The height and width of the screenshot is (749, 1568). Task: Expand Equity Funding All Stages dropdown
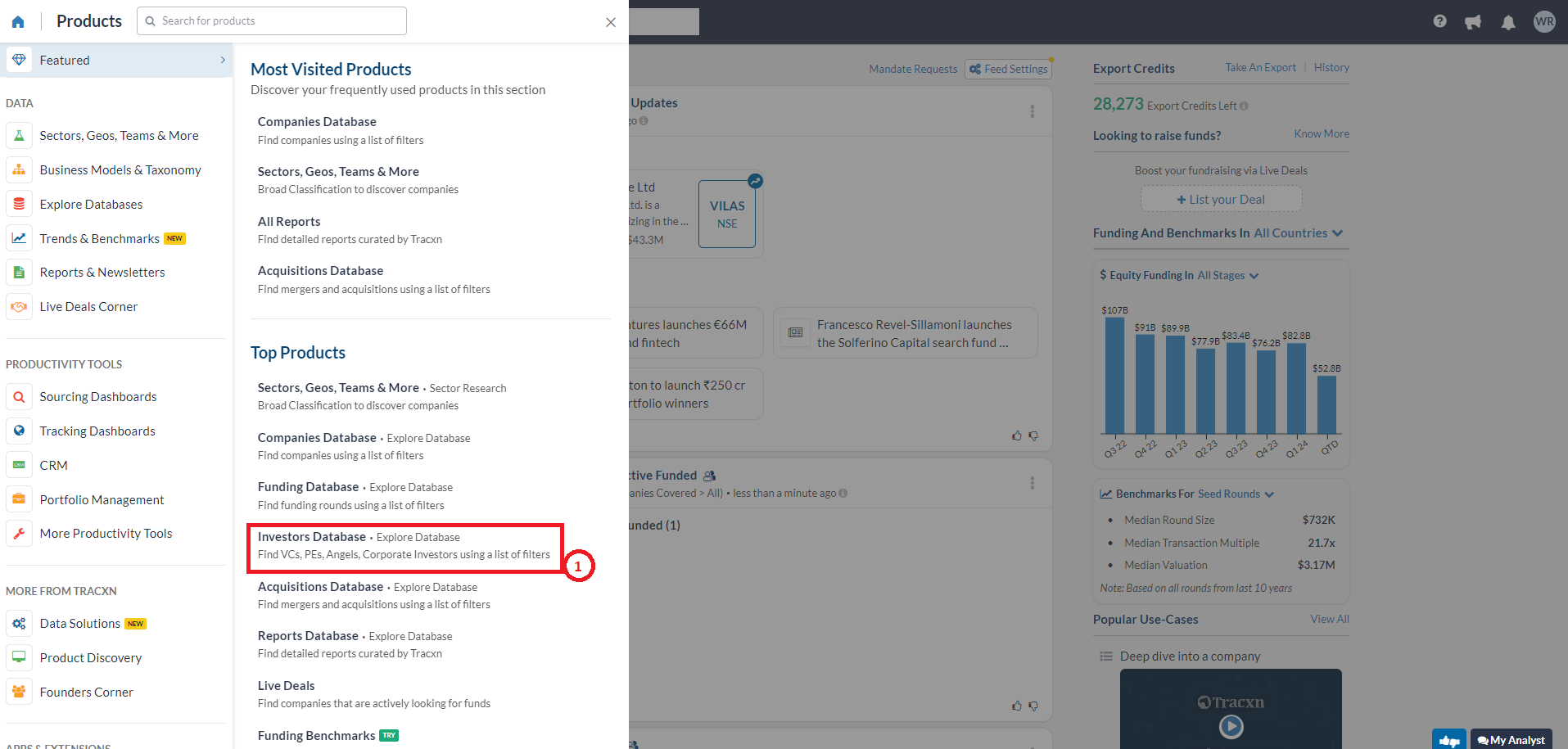pyautogui.click(x=1227, y=275)
